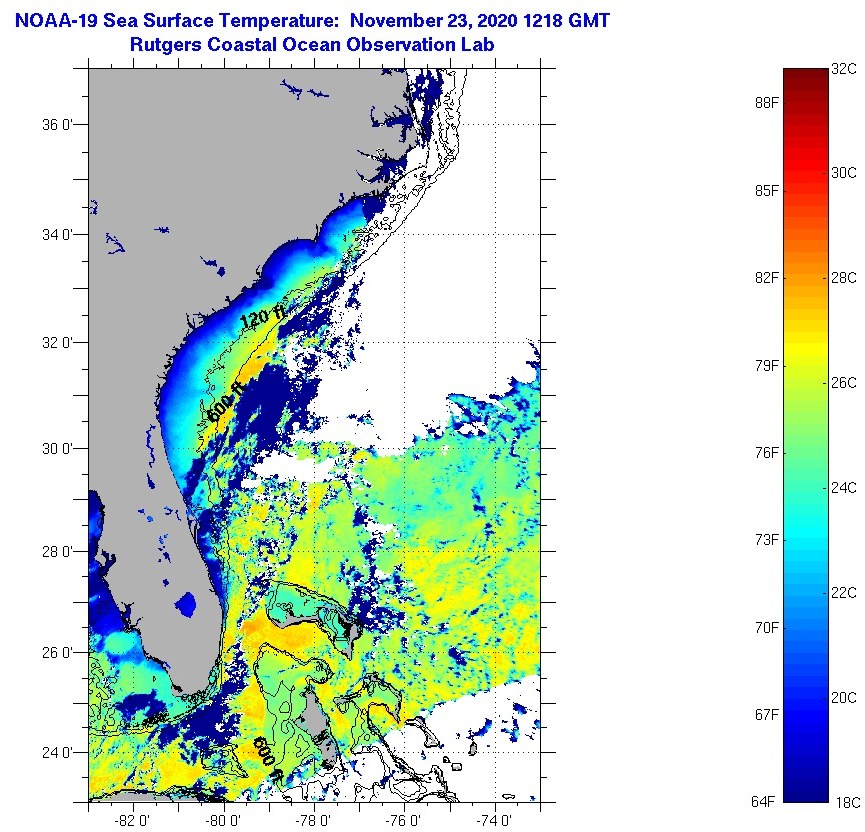Image resolution: width=865 pixels, height=832 pixels.
Task: Click the 73F label on color scale
Action: 767,540
